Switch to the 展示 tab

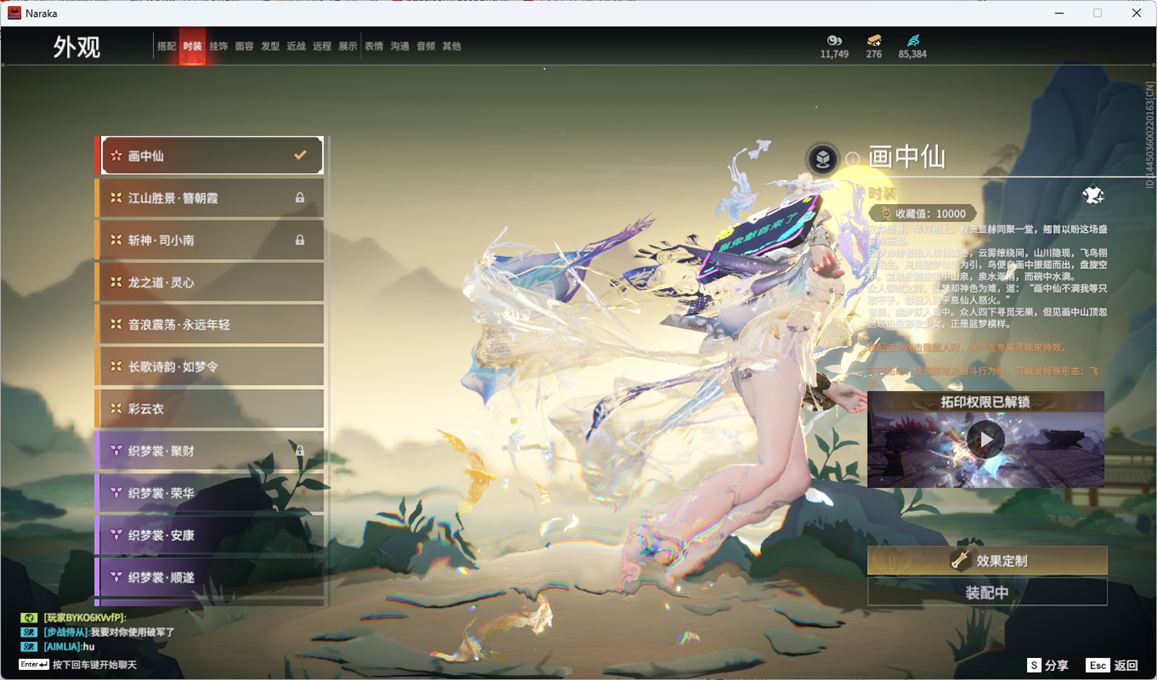pos(348,46)
